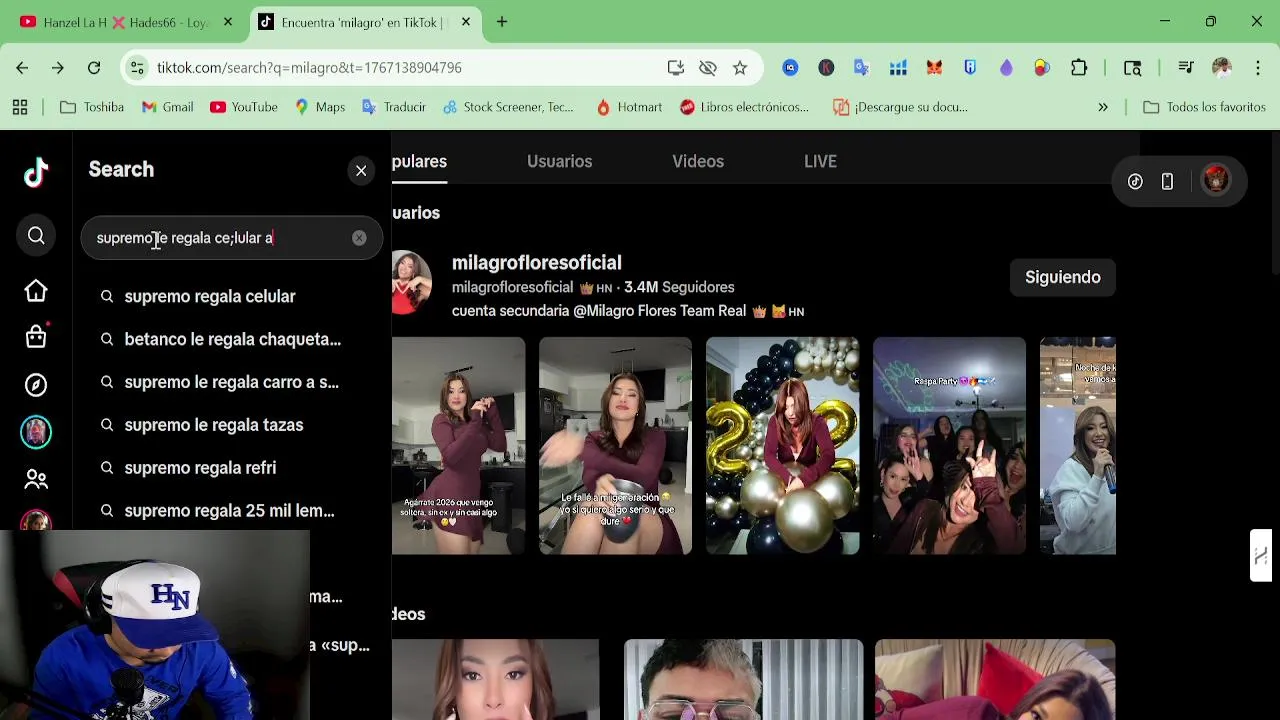Go back in browser history
The width and height of the screenshot is (1280, 720).
tap(22, 68)
